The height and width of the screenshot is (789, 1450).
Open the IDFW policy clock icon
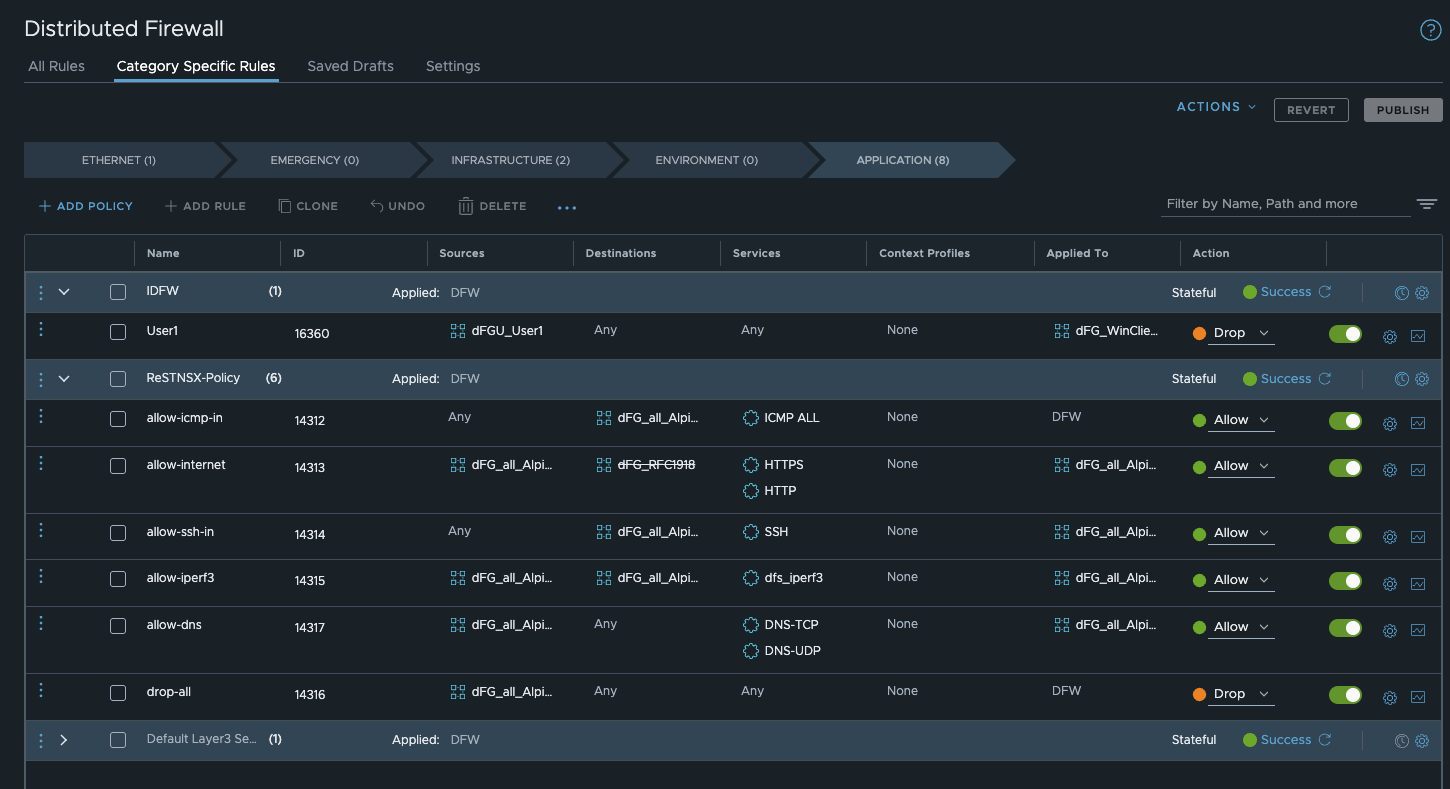(x=1401, y=293)
